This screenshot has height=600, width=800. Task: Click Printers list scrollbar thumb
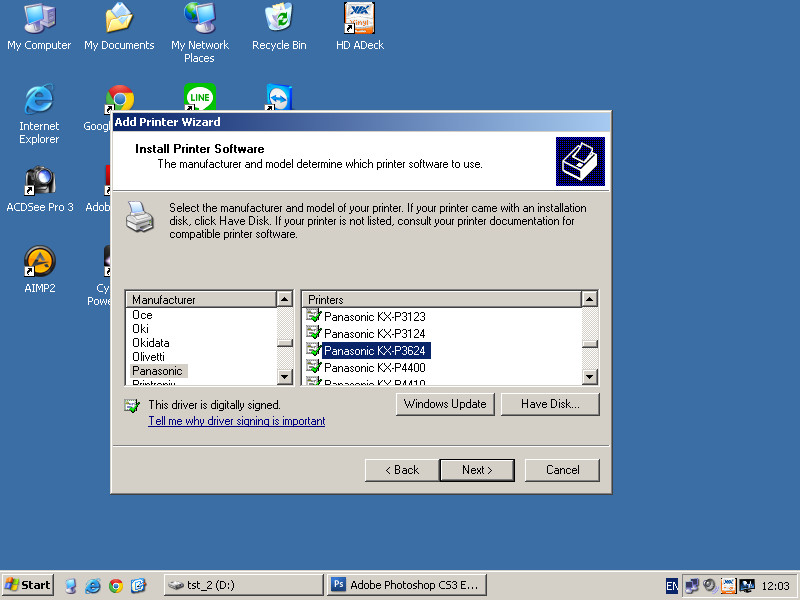590,344
